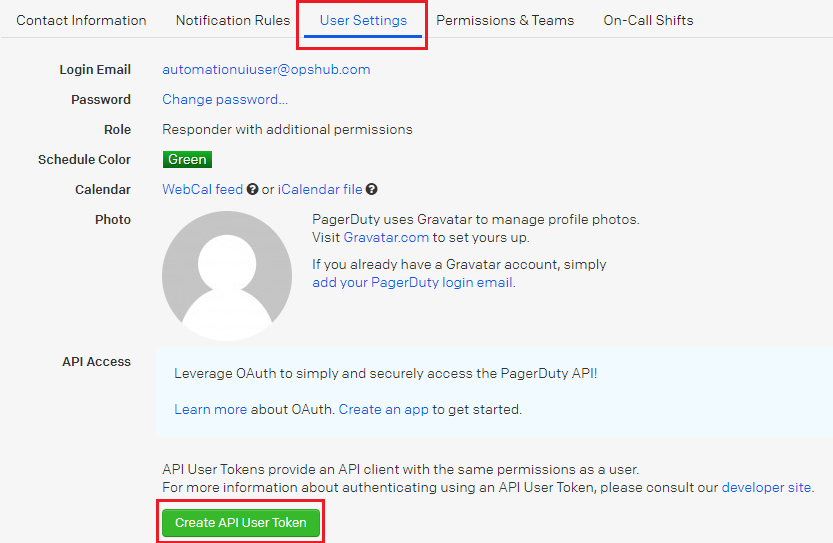Click the Responder role description text
Viewport: 833px width, 543px height.
click(287, 129)
